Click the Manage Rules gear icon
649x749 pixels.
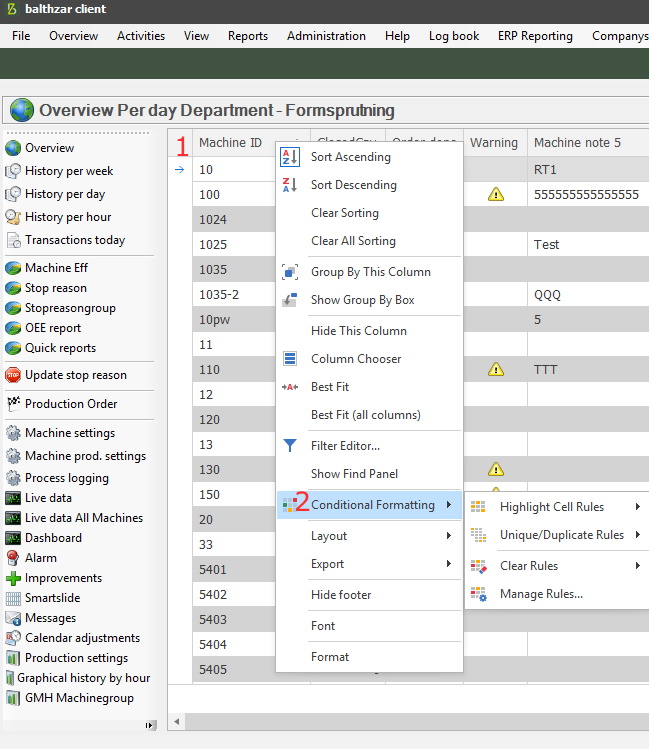tap(478, 594)
